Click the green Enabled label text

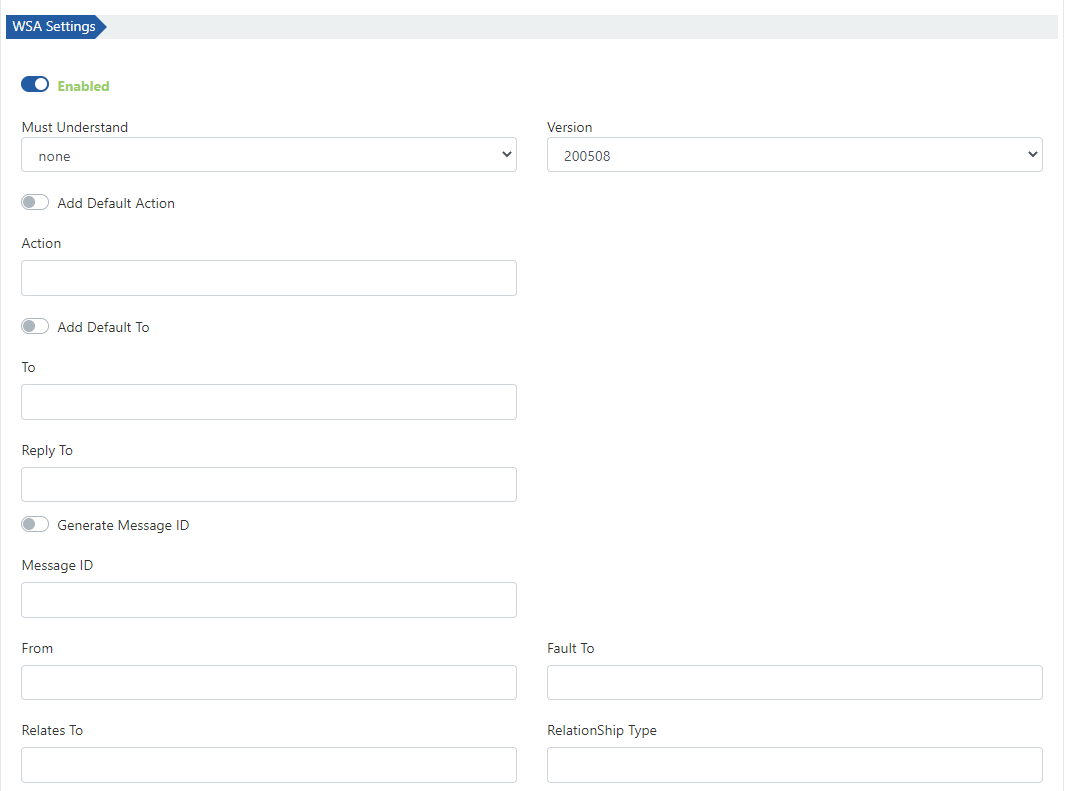coord(83,86)
